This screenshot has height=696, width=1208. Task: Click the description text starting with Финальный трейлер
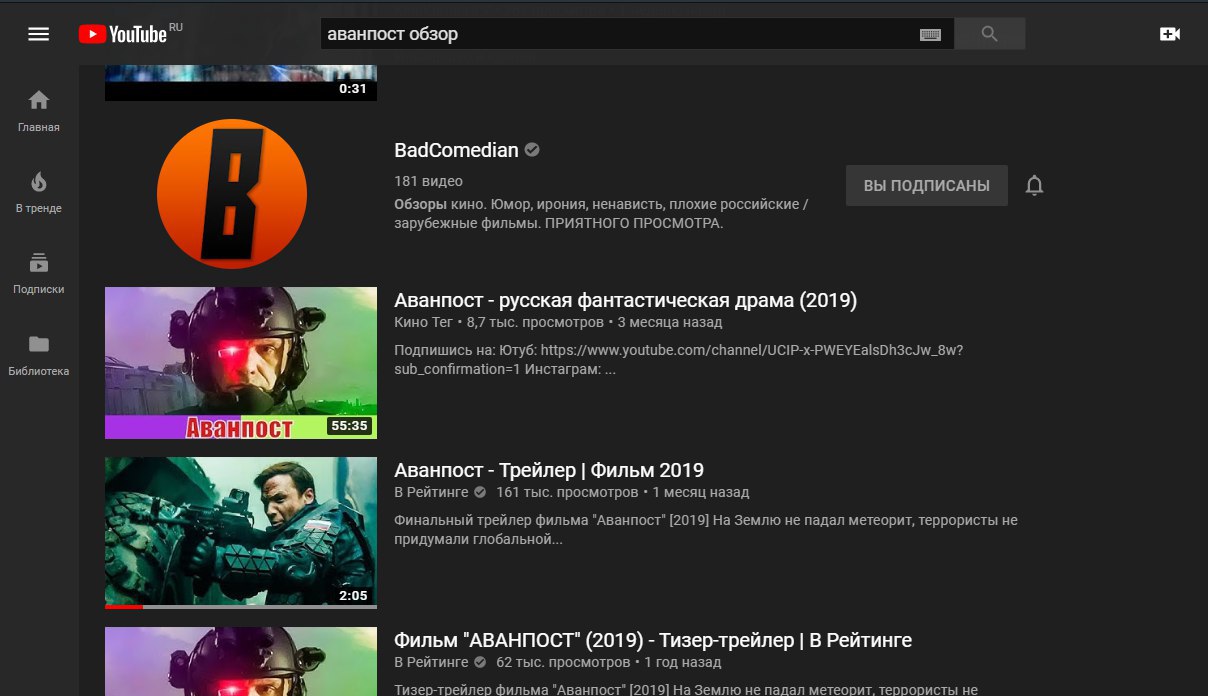point(706,530)
